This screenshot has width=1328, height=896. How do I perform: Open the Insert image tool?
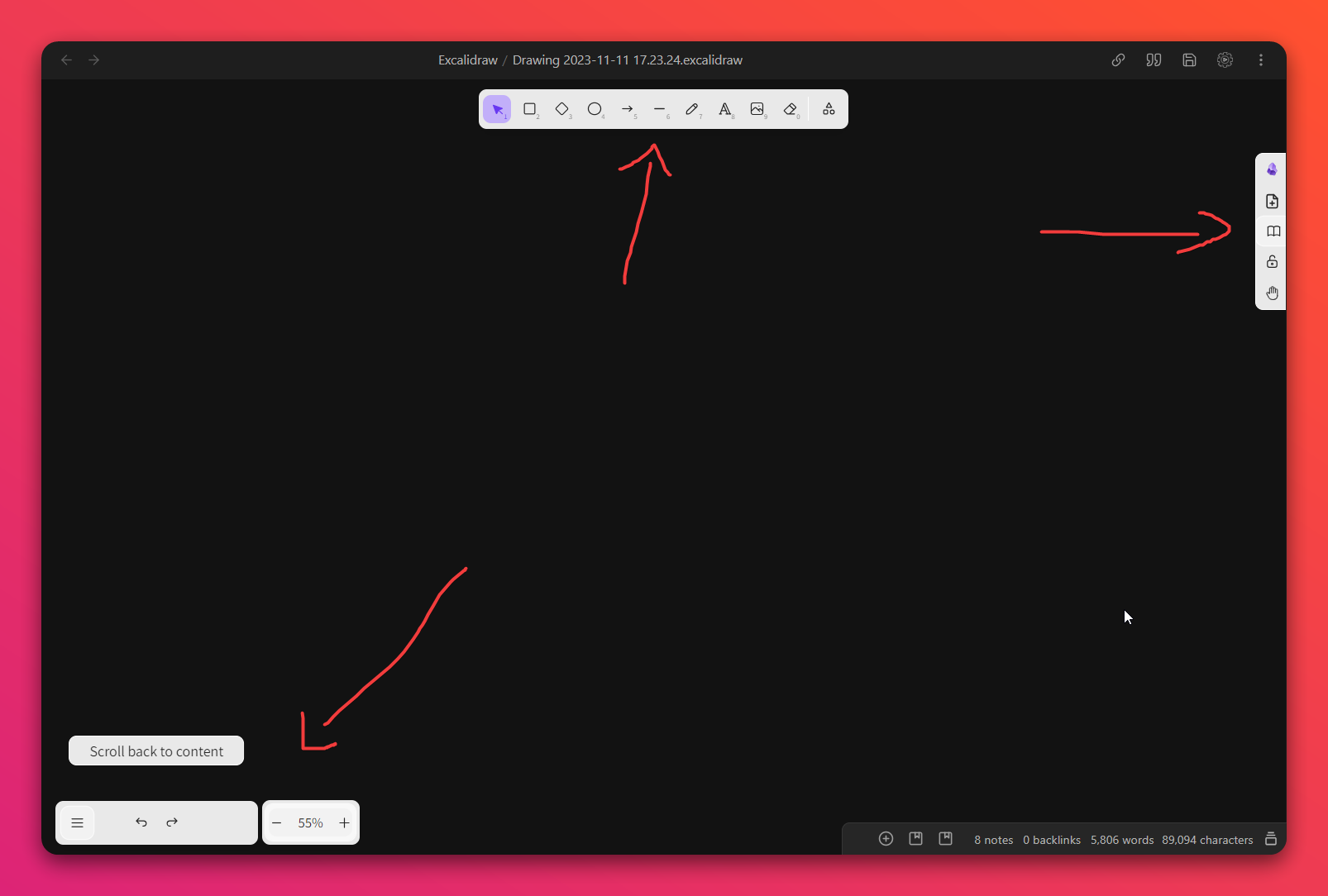coord(758,109)
